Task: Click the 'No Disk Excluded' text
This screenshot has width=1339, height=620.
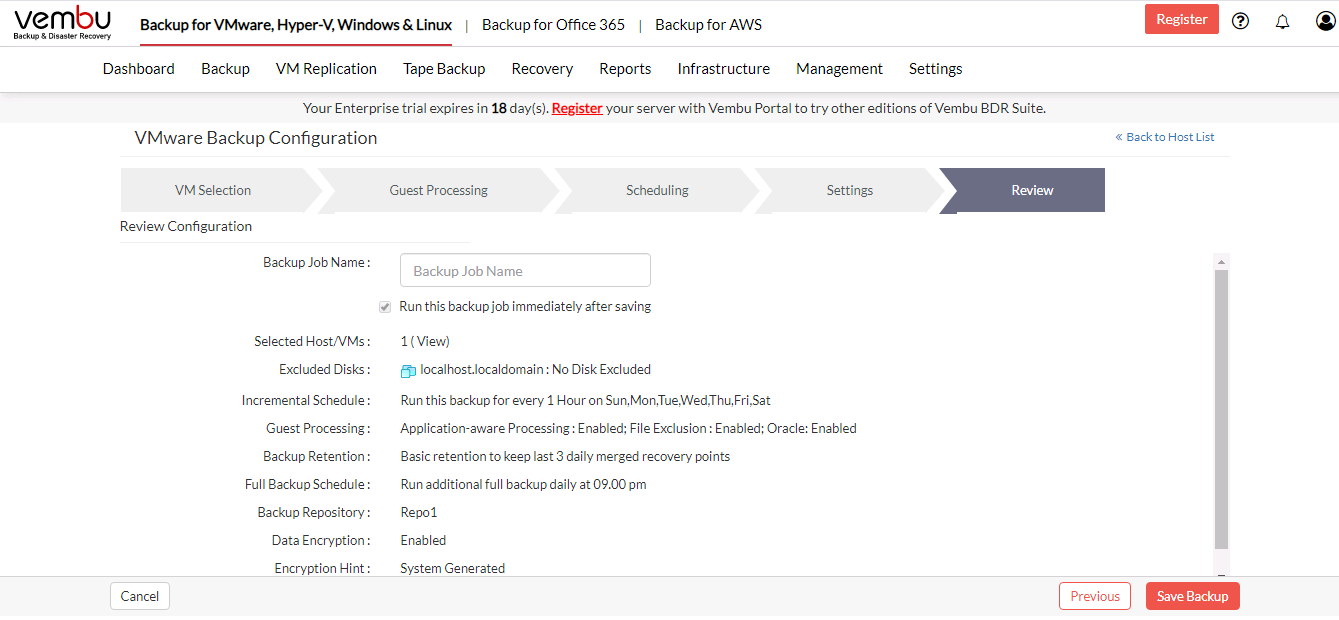Action: pyautogui.click(x=601, y=370)
